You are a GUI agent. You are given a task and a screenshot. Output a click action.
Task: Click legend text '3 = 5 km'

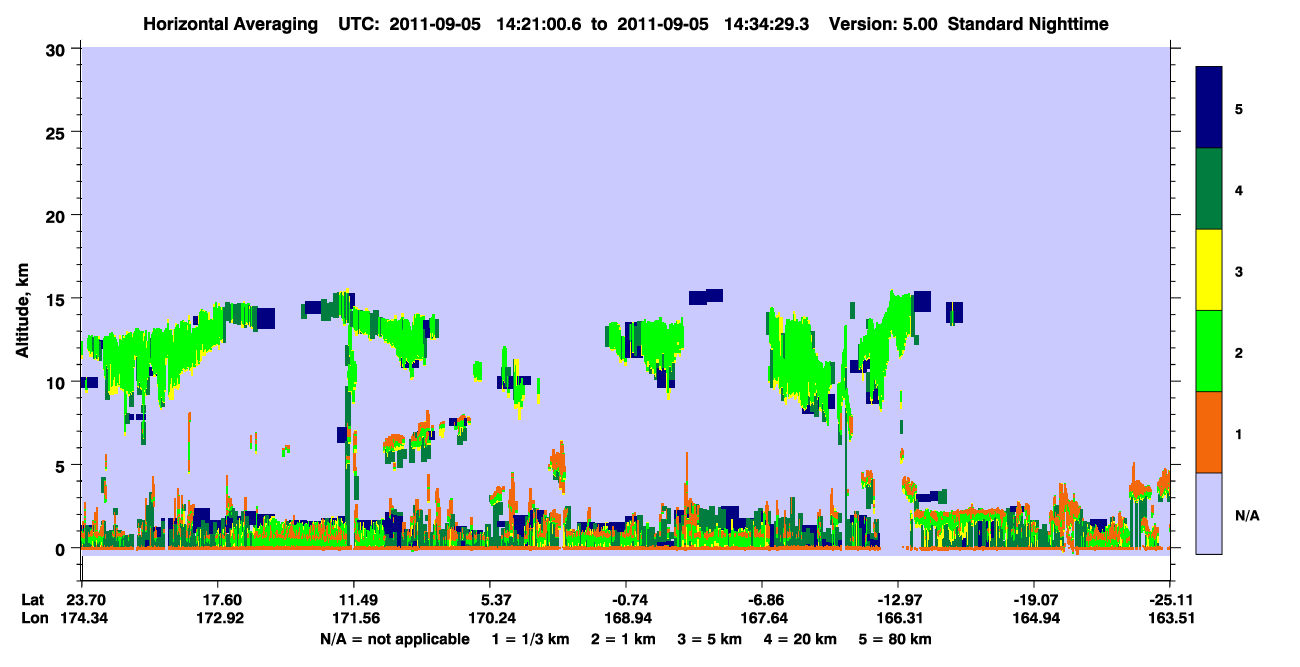coord(710,639)
